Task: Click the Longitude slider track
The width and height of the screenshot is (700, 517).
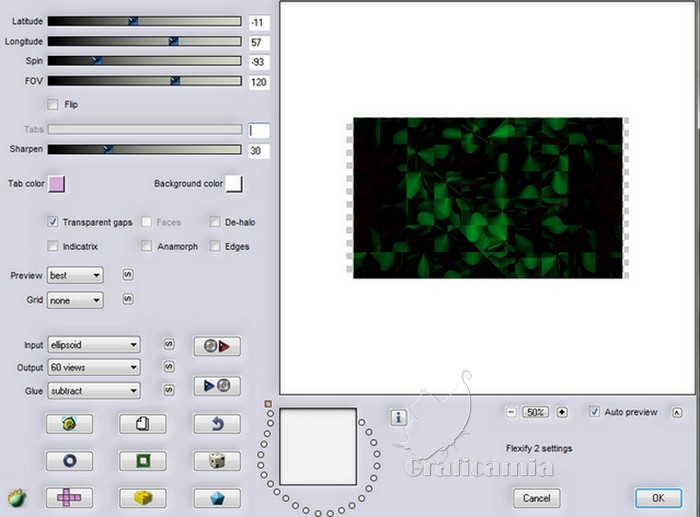Action: [145, 42]
